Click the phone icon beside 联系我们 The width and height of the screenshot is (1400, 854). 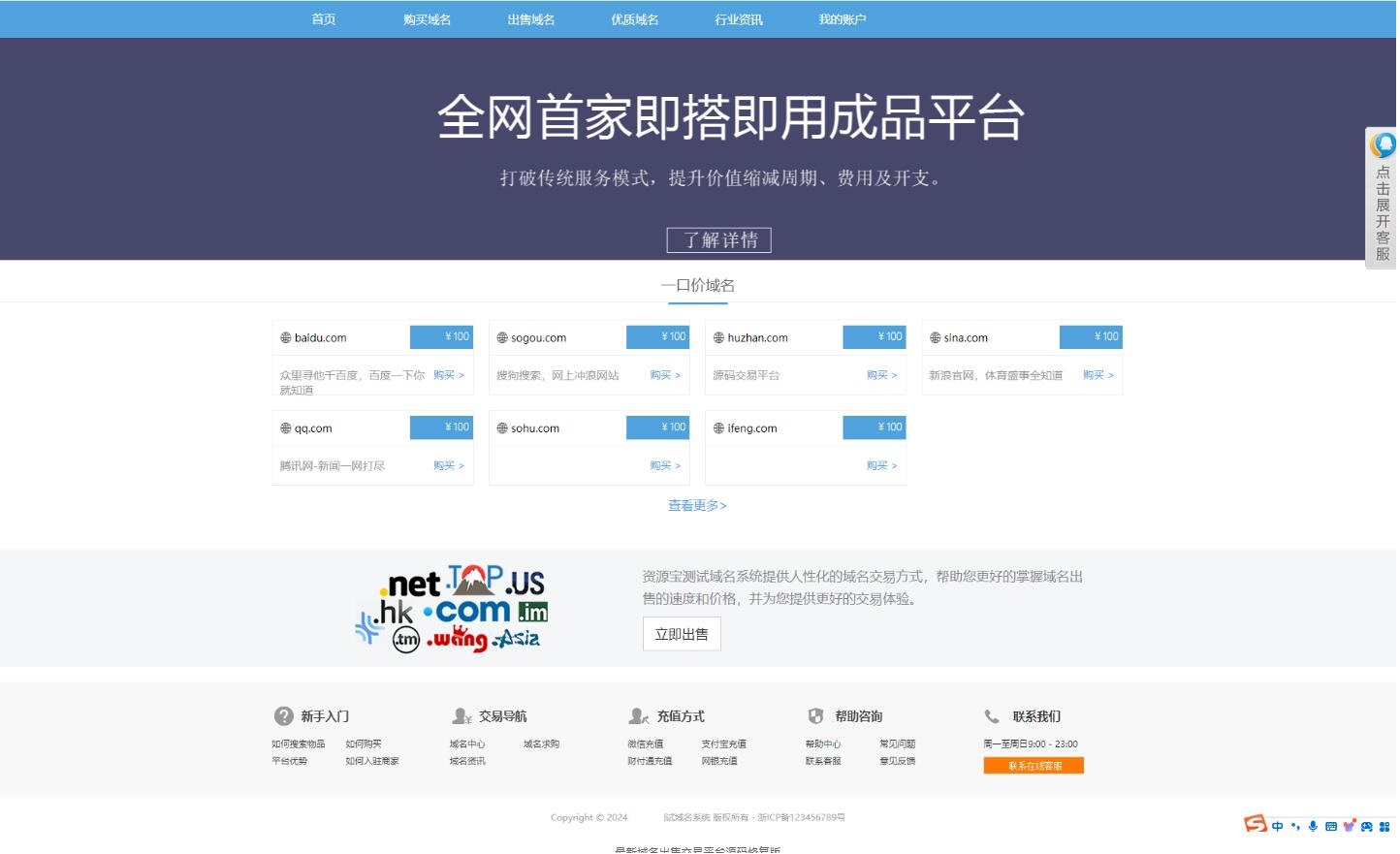[992, 716]
